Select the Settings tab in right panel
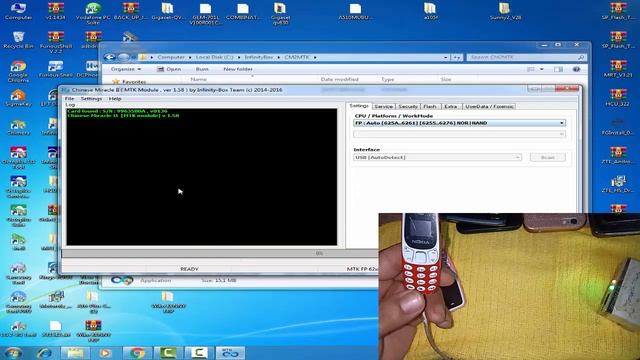 point(359,106)
